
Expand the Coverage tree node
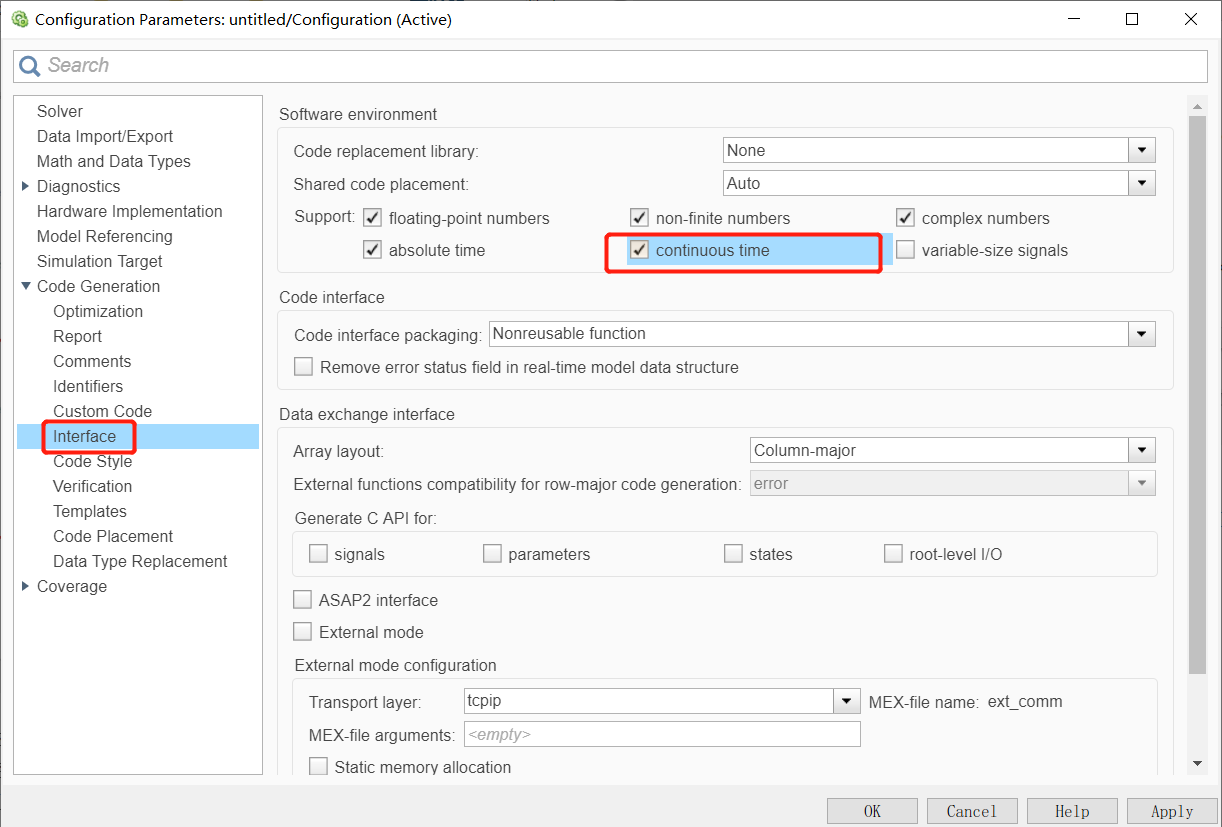(25, 586)
